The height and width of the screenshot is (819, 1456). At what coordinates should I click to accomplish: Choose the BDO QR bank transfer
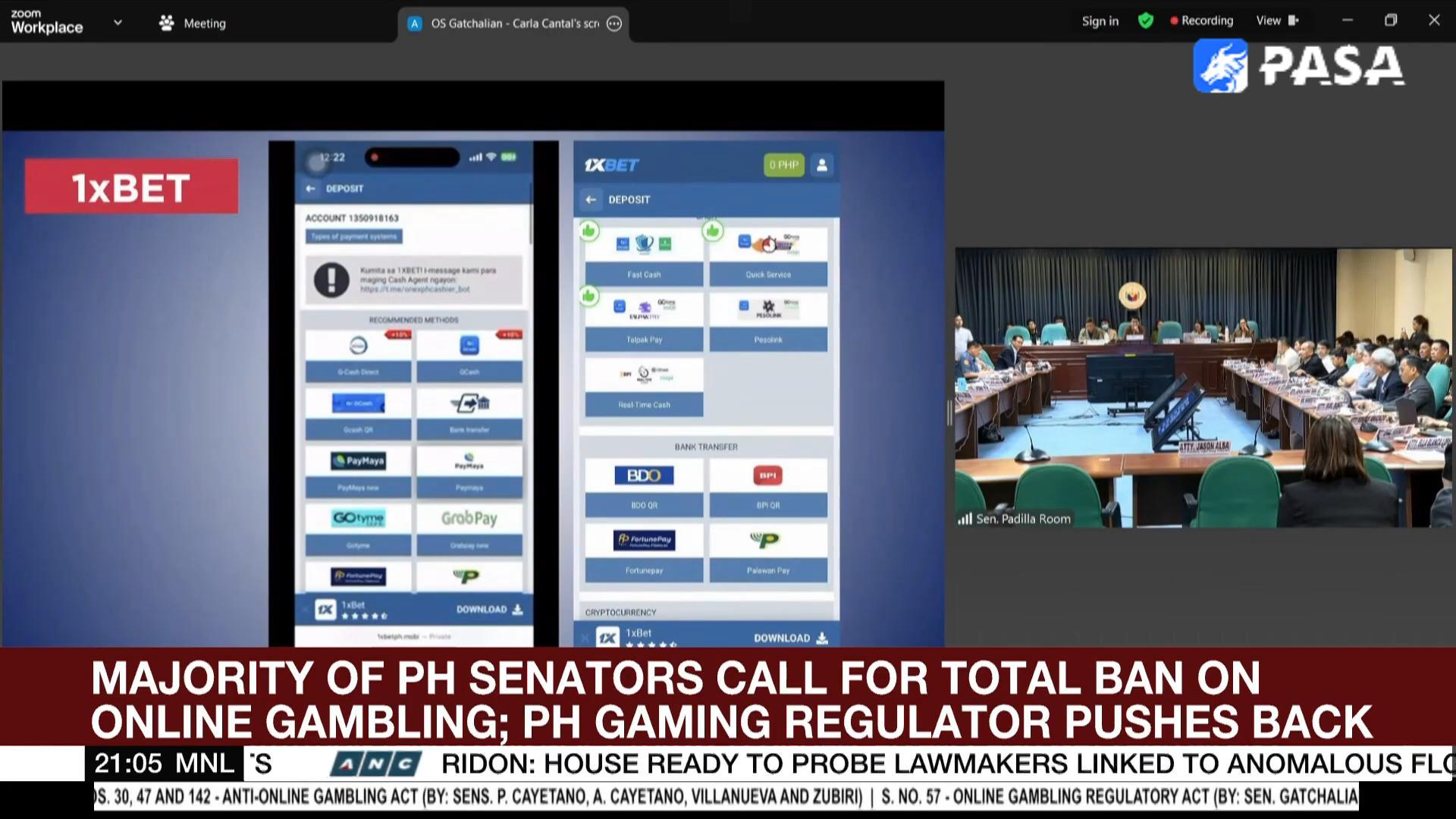click(x=644, y=488)
